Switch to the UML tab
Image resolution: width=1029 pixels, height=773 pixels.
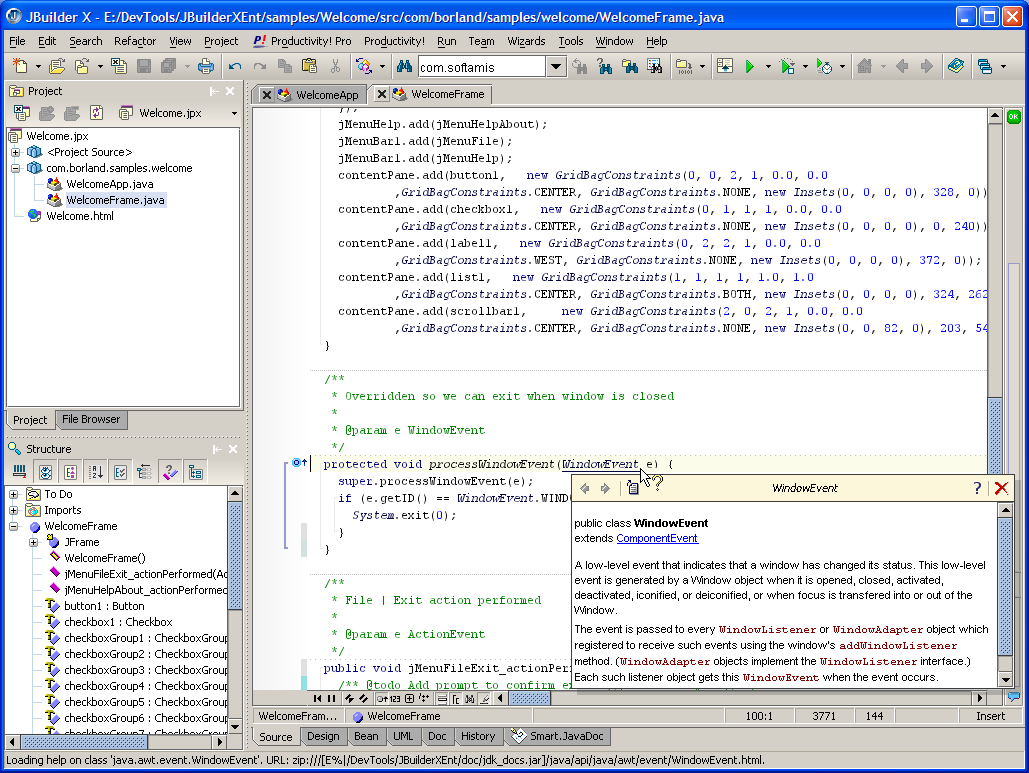(403, 736)
